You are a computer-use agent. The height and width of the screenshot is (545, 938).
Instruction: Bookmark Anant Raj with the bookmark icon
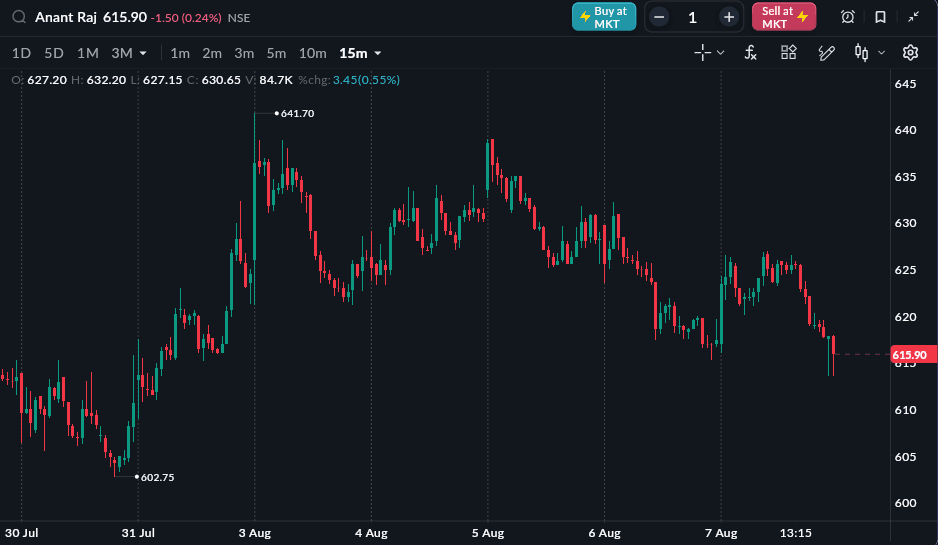tap(881, 17)
